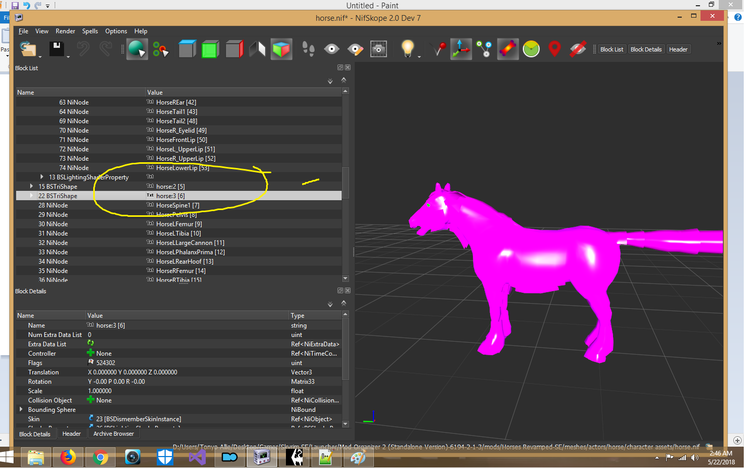
Task: Switch to the bottom Header tab
Action: [x=71, y=434]
